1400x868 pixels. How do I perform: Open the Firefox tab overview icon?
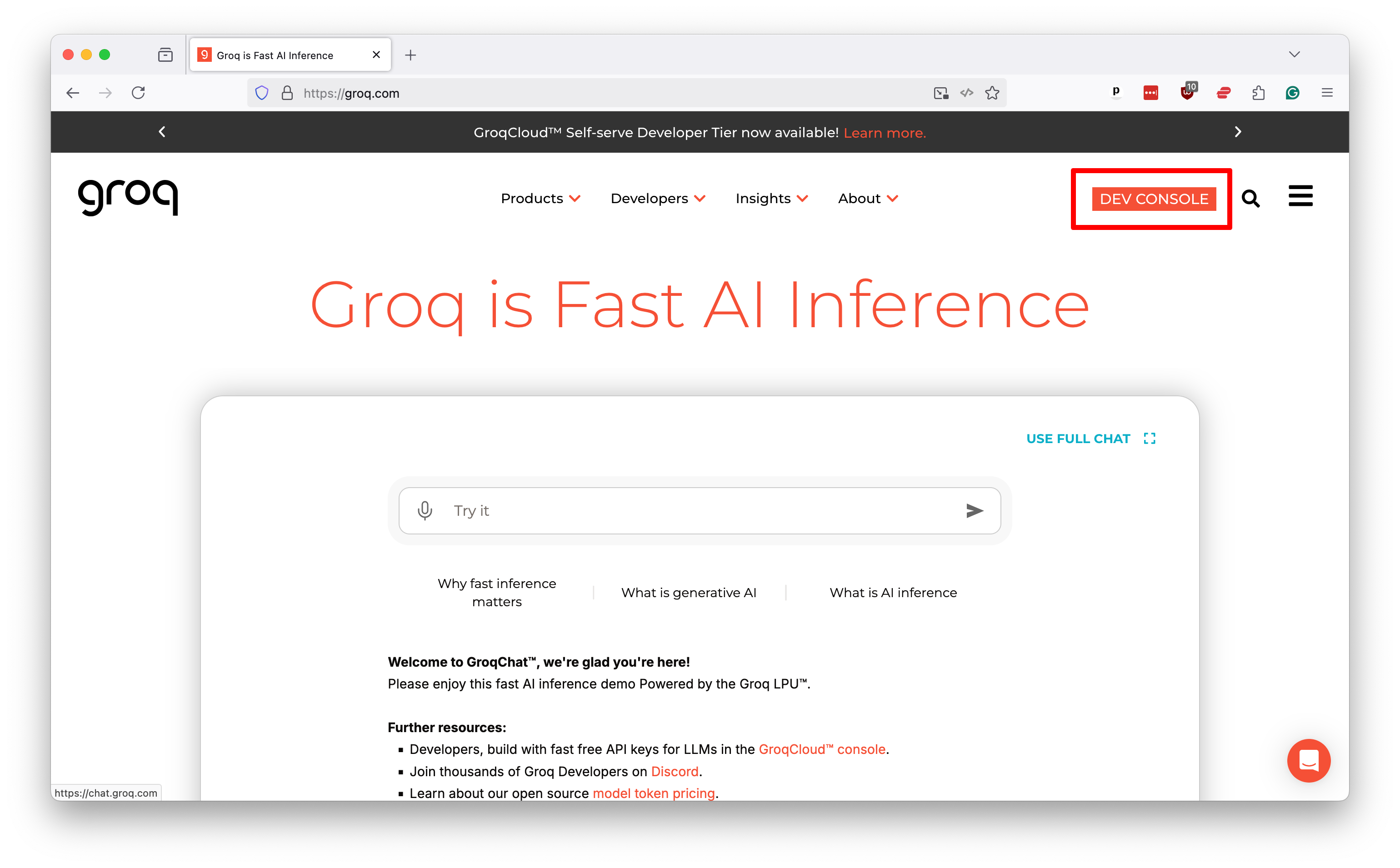(x=165, y=55)
